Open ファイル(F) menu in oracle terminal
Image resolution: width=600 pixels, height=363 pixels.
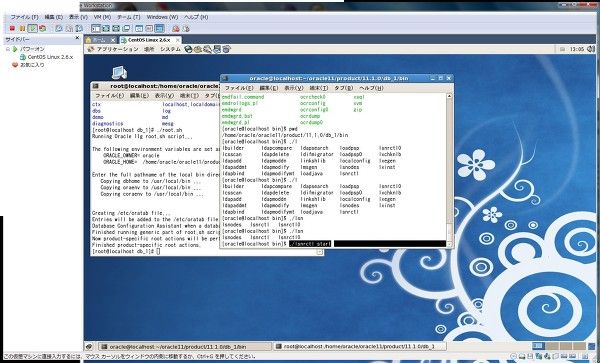239,88
